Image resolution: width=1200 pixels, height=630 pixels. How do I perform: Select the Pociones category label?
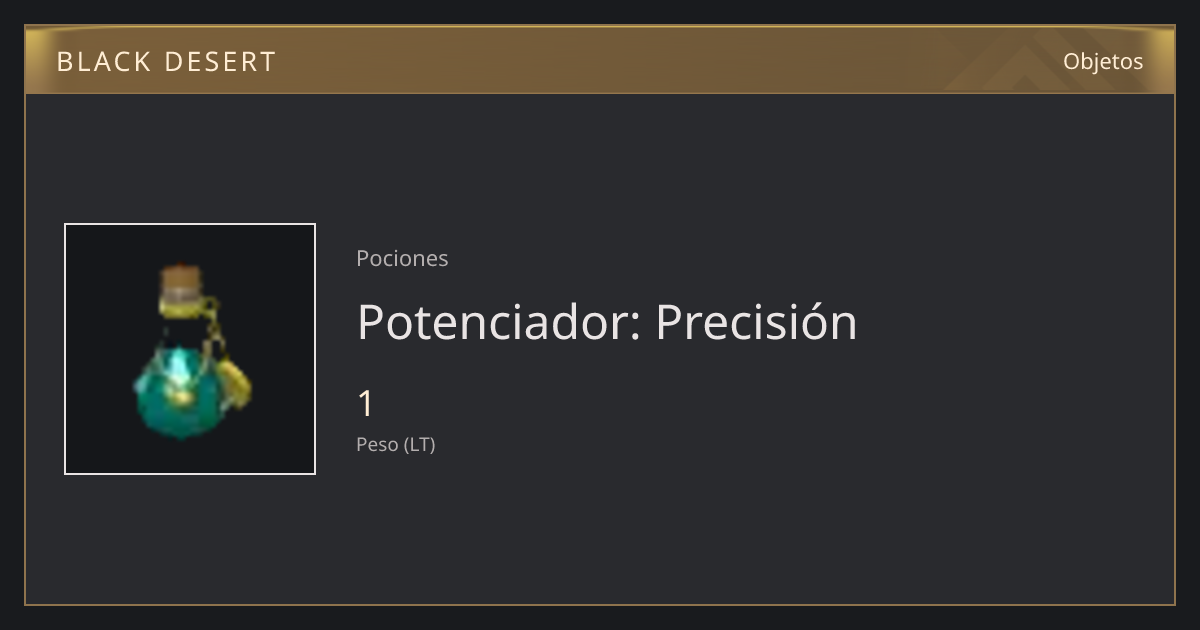pyautogui.click(x=402, y=258)
